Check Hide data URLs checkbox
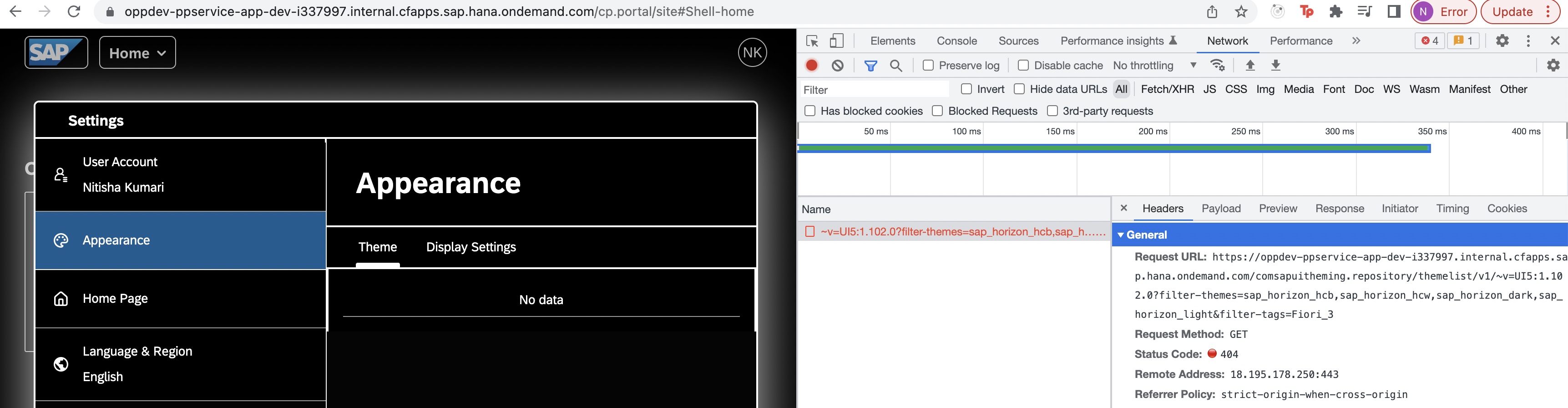Screen dimensions: 1568x408 (x=1019, y=89)
